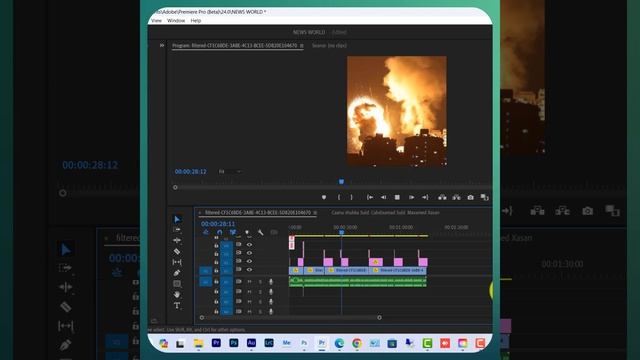640x360 pixels.
Task: Open the Fit zoom level dropdown
Action: (231, 171)
